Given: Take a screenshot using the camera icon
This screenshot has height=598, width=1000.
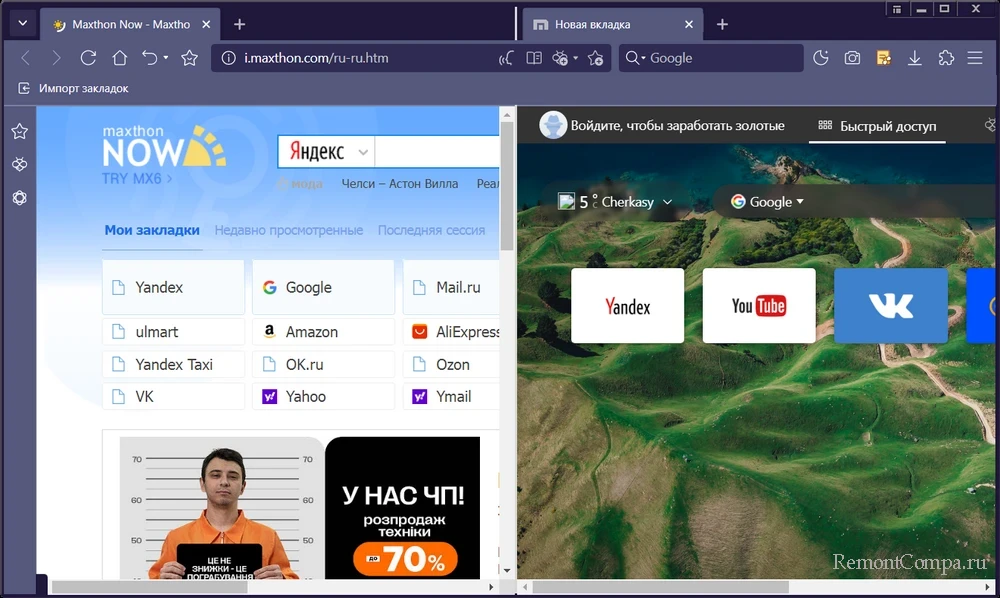Looking at the screenshot, I should coord(852,58).
